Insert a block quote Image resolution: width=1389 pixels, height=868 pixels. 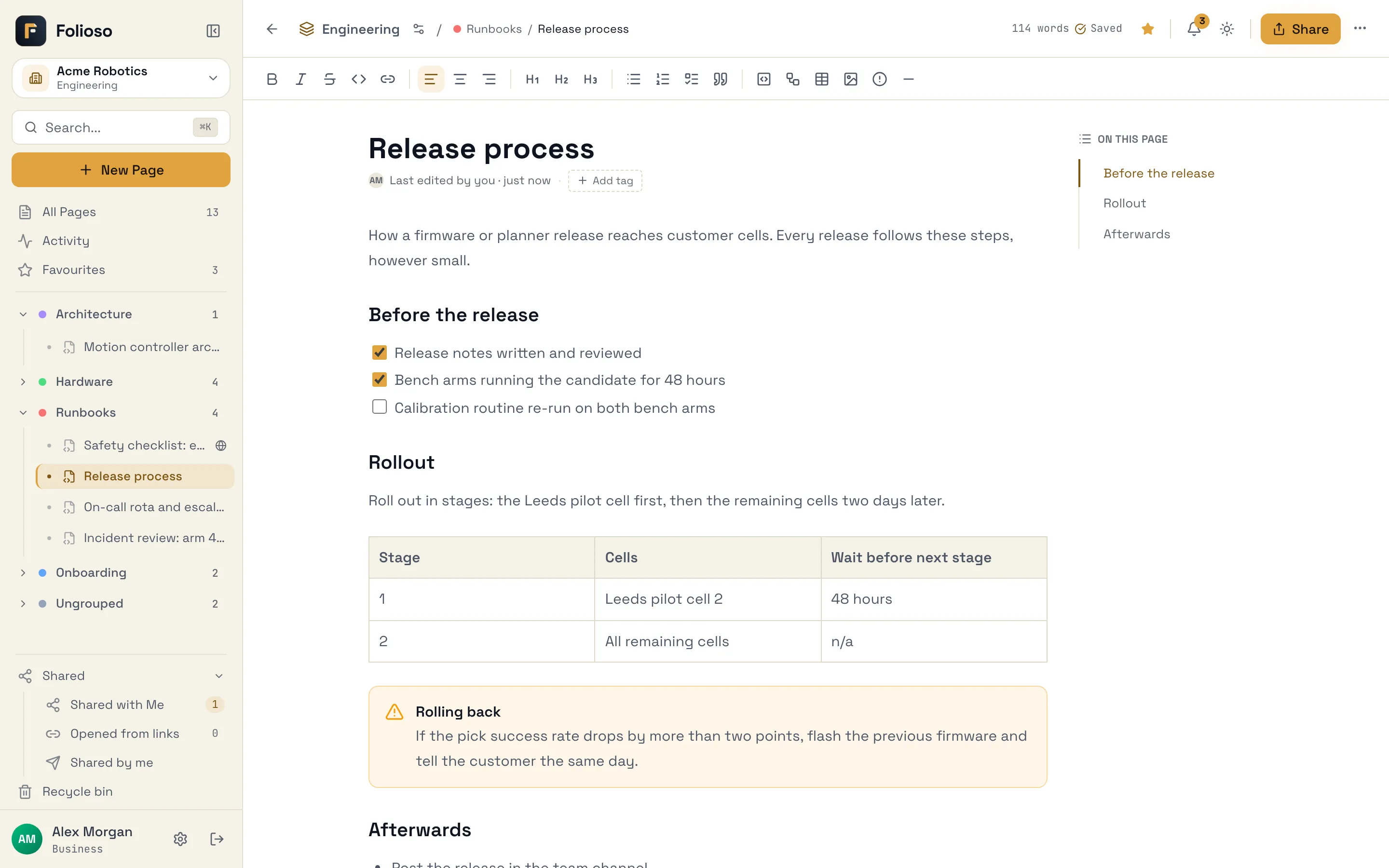pos(721,79)
